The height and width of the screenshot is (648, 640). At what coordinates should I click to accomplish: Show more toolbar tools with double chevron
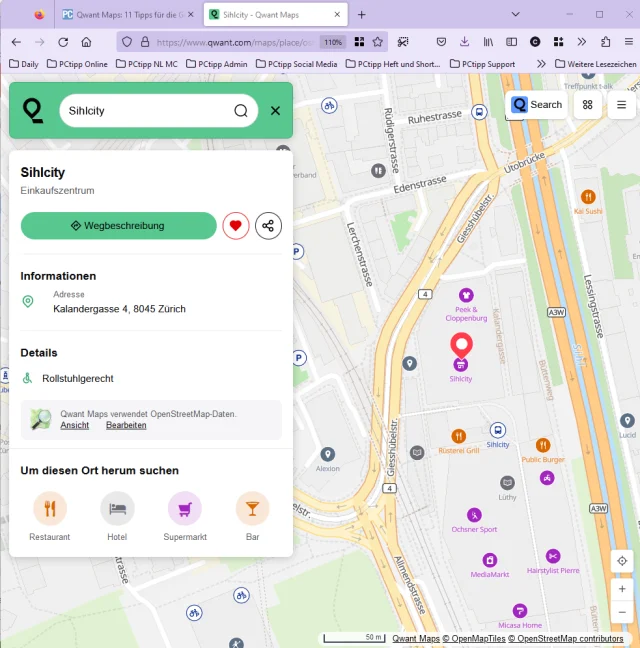coord(582,42)
